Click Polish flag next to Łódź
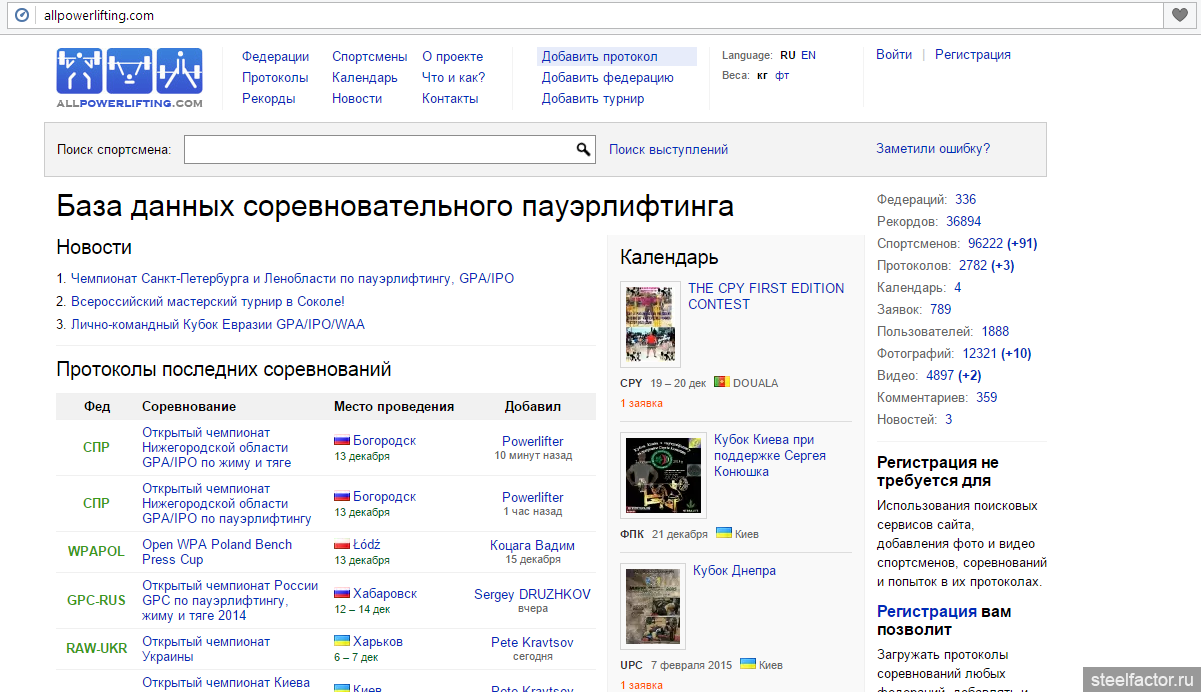 341,545
